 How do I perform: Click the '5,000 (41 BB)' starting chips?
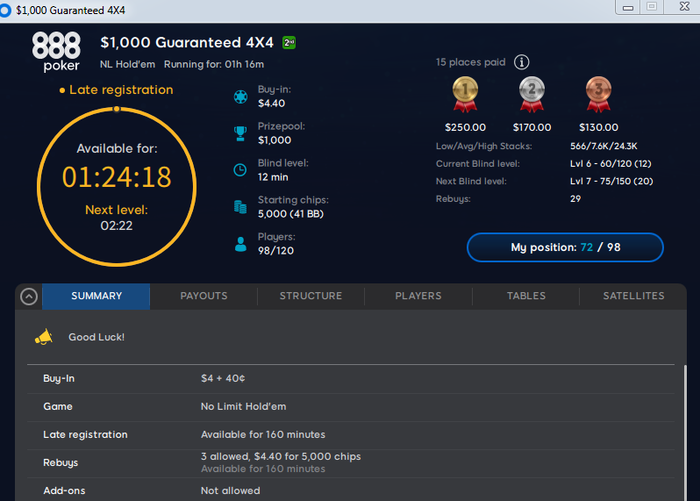click(x=291, y=214)
